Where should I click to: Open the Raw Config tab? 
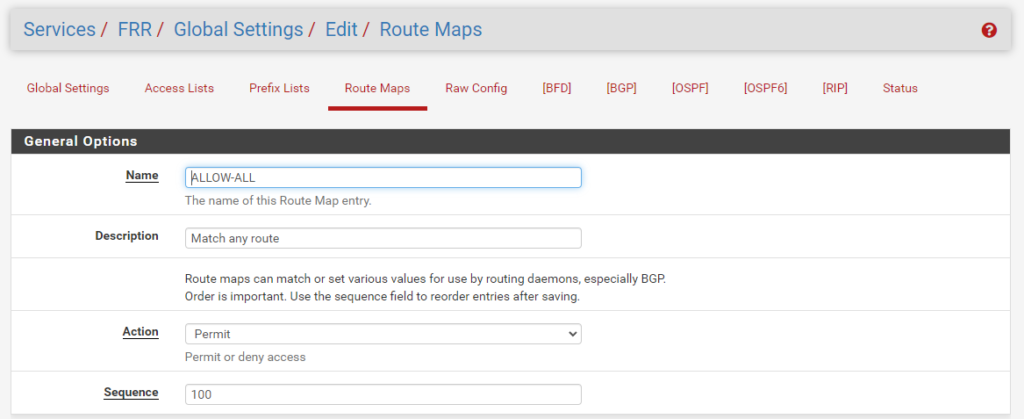[476, 88]
